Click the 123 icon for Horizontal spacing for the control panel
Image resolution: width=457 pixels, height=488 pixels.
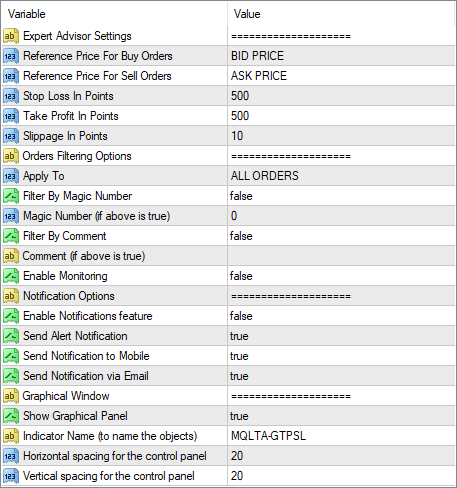11,456
